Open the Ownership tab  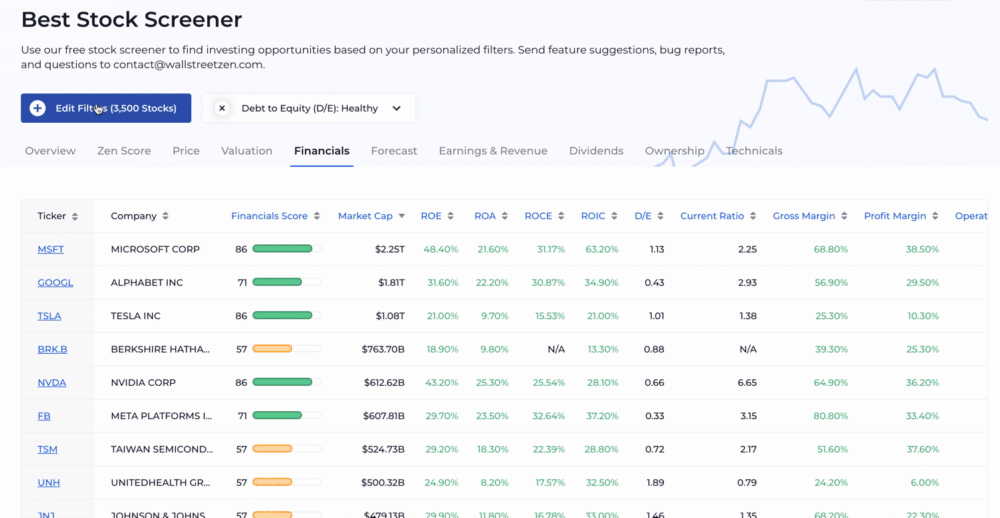point(675,151)
